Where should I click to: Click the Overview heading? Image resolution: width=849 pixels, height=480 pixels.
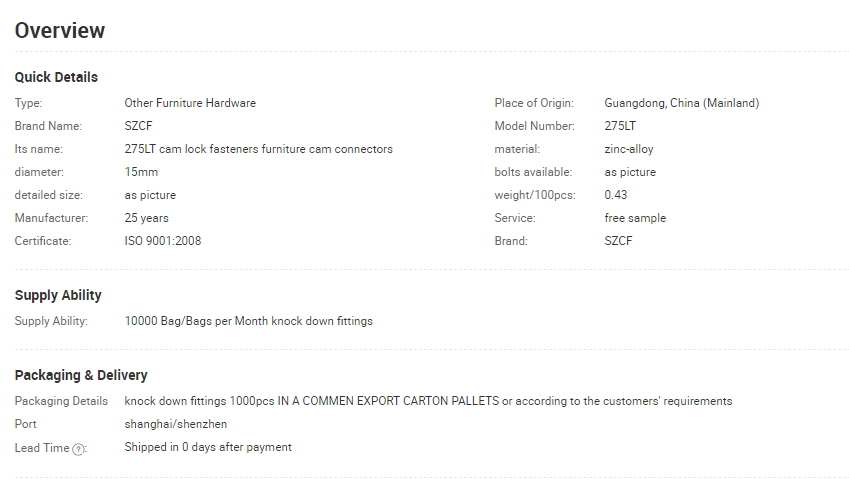click(60, 30)
